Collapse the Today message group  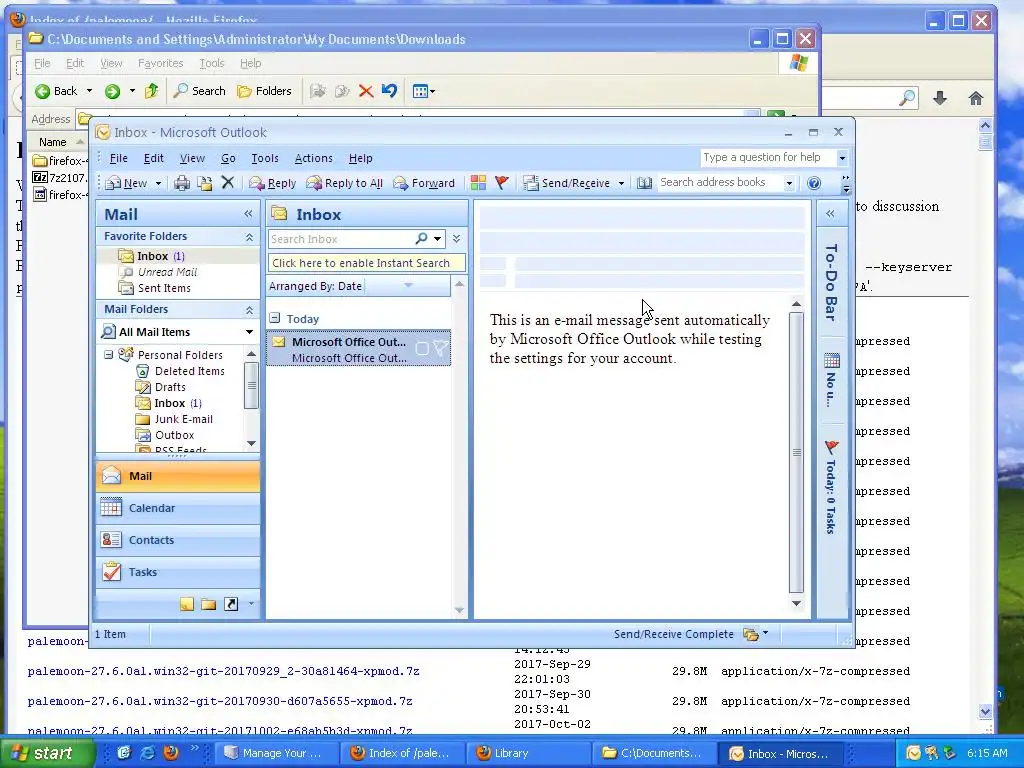pyautogui.click(x=275, y=318)
